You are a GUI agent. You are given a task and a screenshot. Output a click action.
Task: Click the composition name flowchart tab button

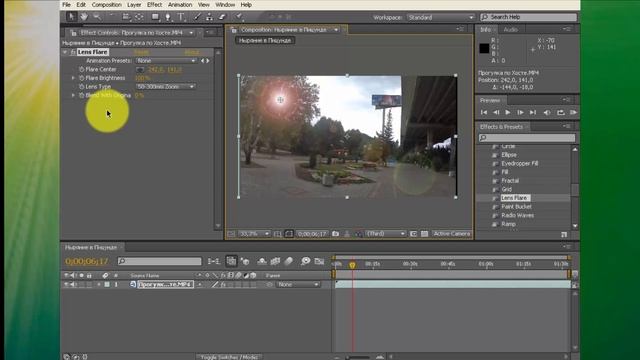pyautogui.click(x=265, y=40)
